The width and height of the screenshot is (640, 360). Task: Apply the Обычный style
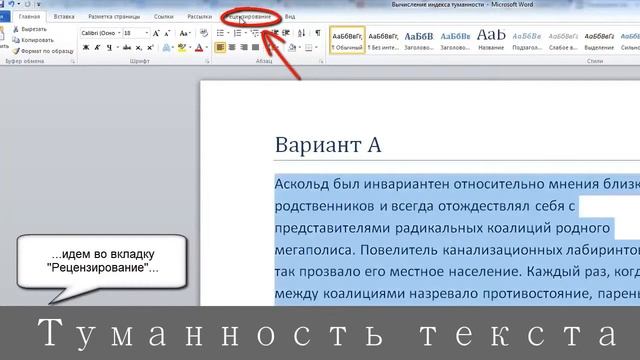pyautogui.click(x=347, y=40)
